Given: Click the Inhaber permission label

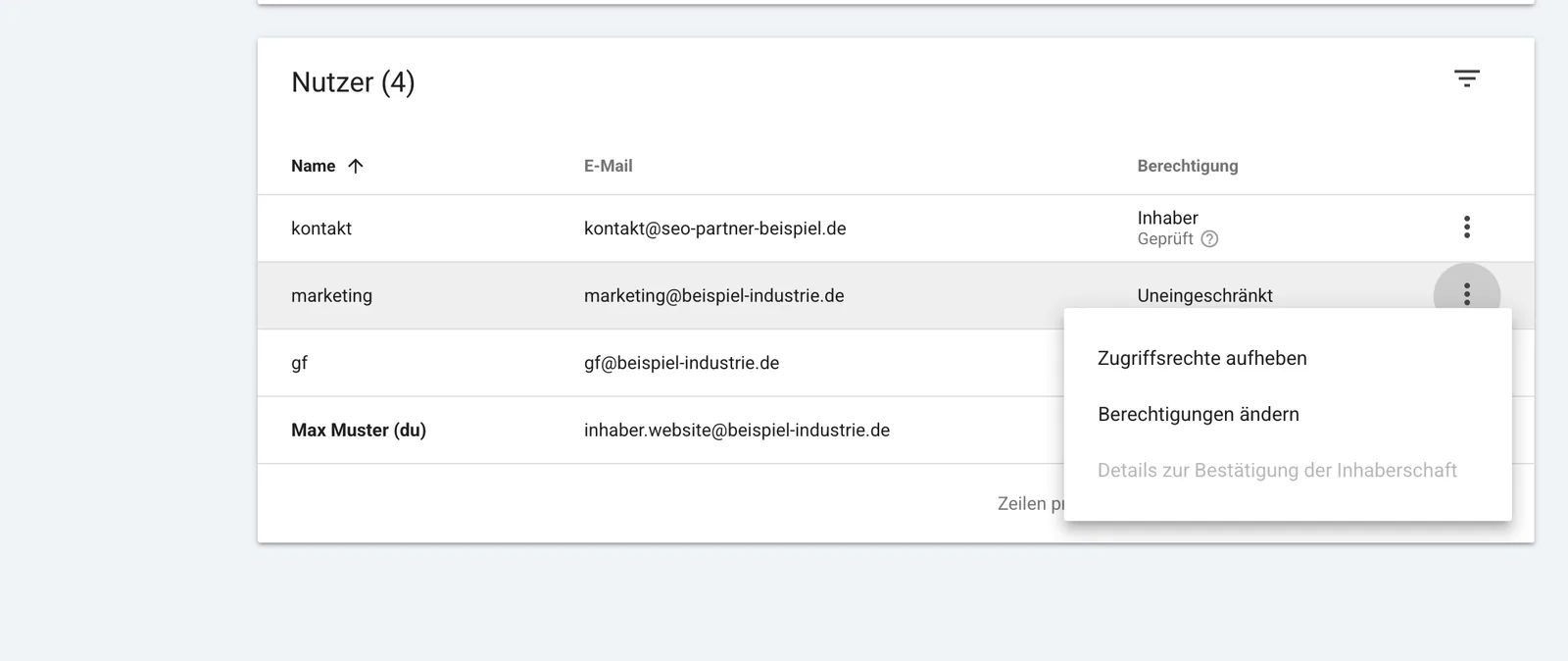Looking at the screenshot, I should (x=1167, y=218).
